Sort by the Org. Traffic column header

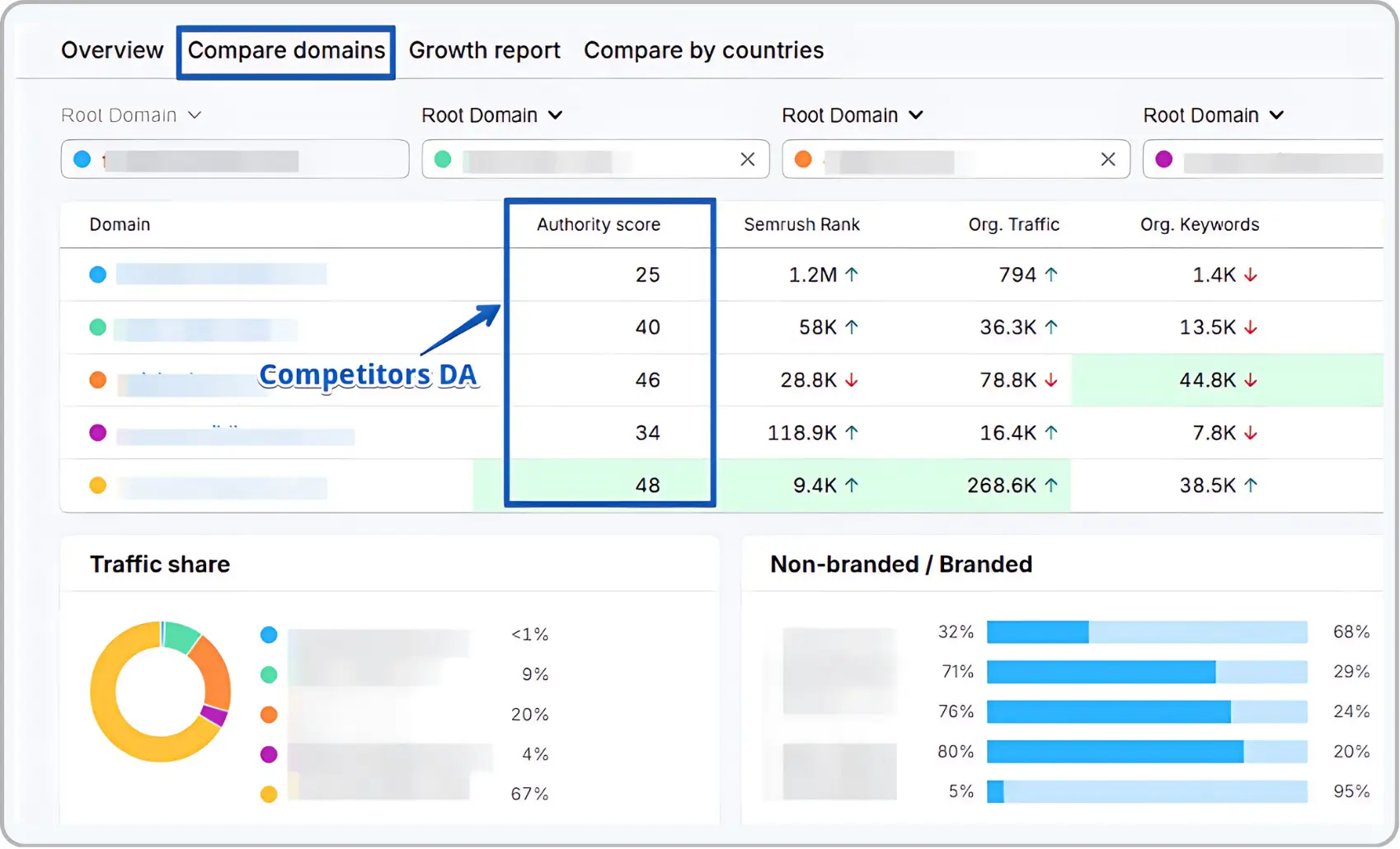point(1014,224)
